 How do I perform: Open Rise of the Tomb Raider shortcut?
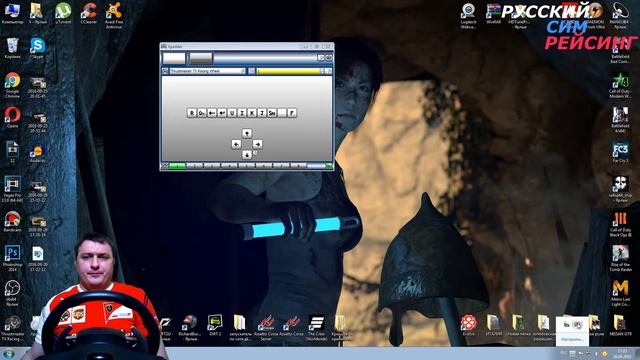(620, 259)
